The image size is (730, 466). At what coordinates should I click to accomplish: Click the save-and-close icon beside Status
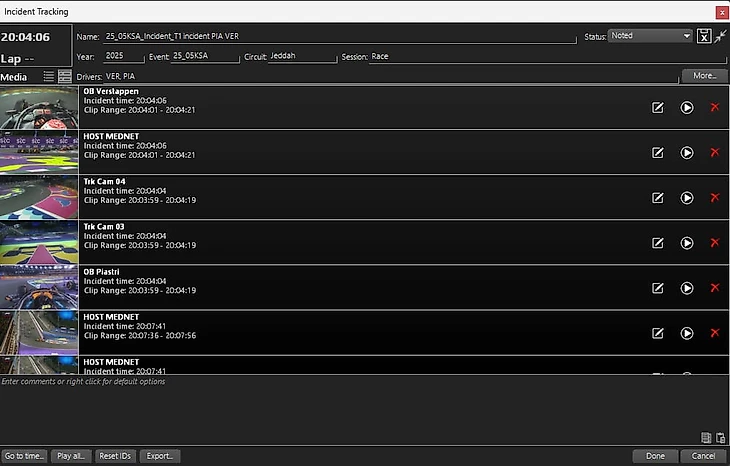(703, 36)
